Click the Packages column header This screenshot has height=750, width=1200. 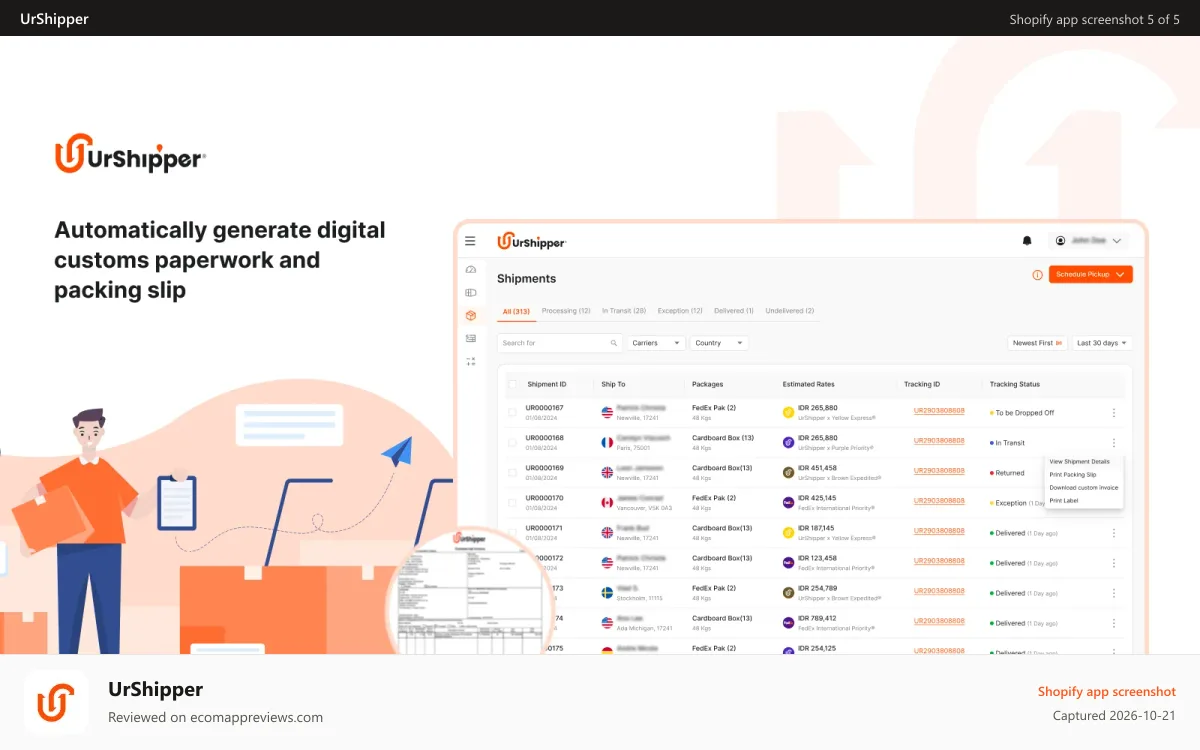[x=707, y=384]
